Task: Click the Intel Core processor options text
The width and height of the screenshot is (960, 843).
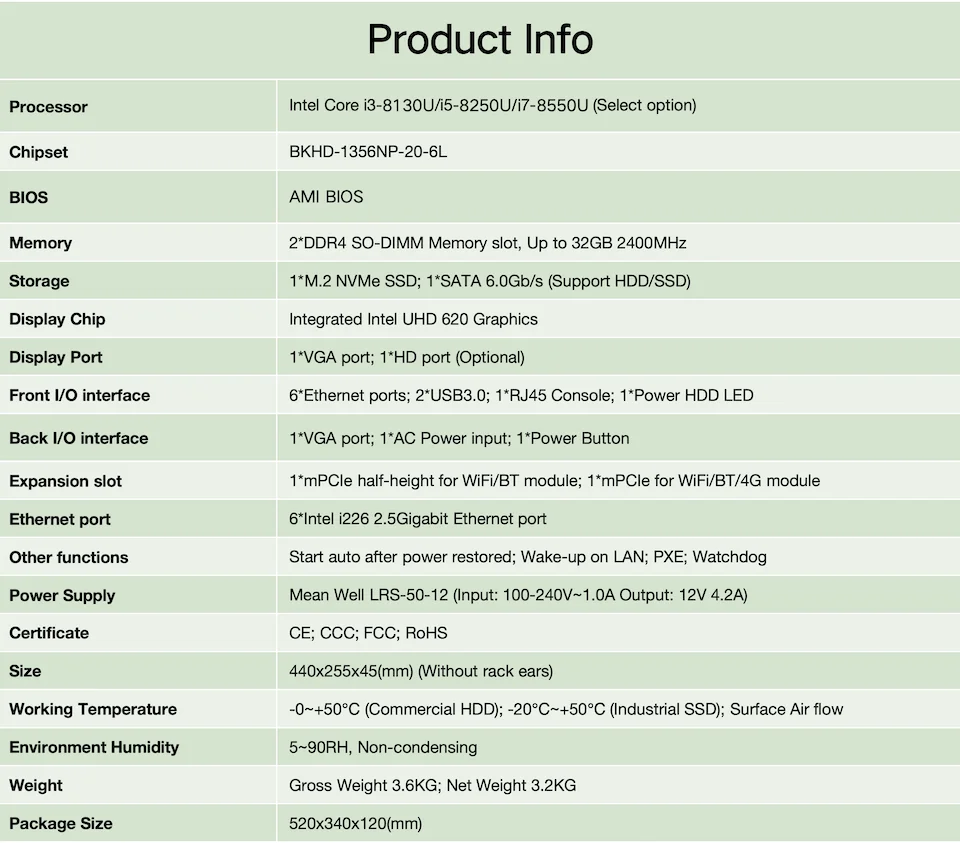Action: click(492, 105)
